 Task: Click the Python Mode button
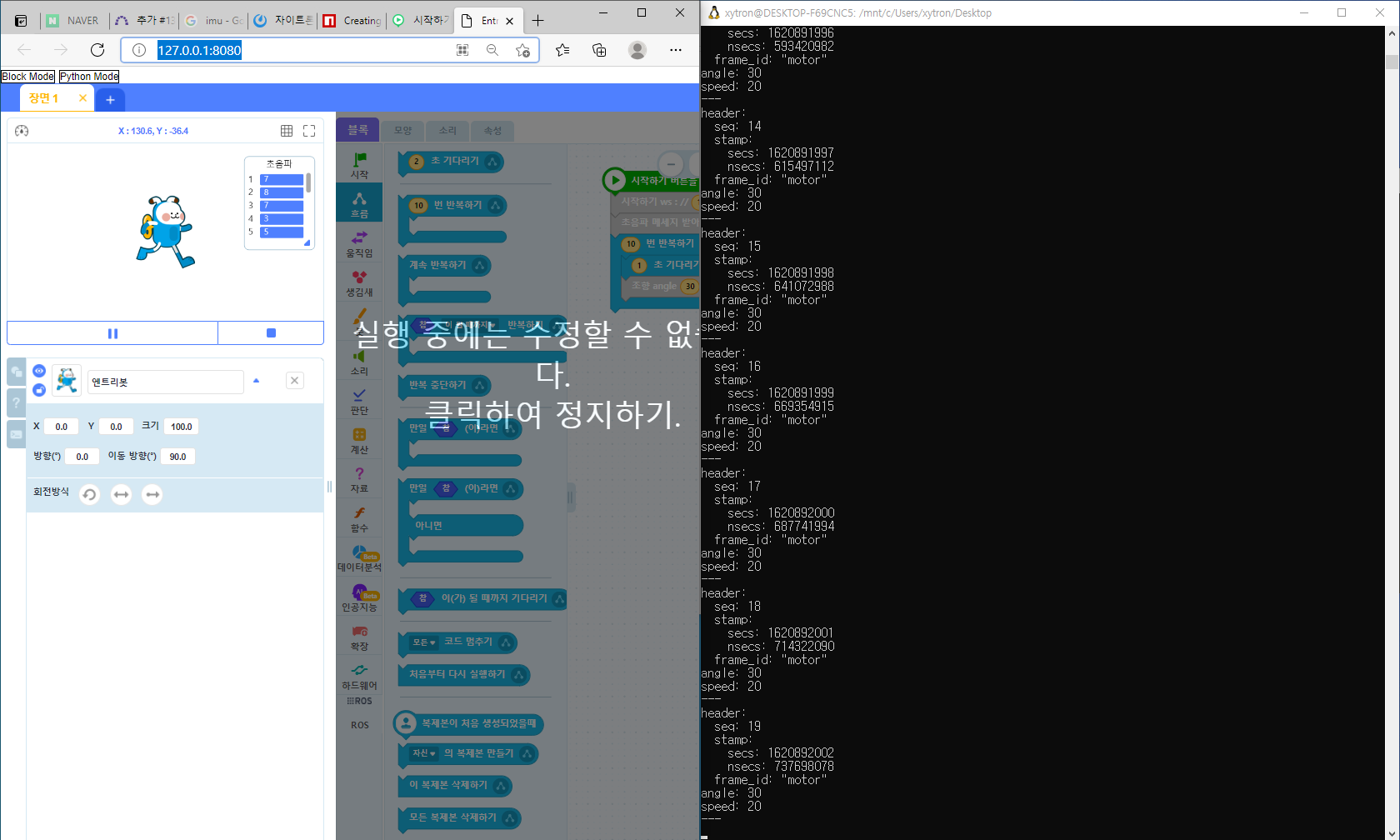click(87, 76)
